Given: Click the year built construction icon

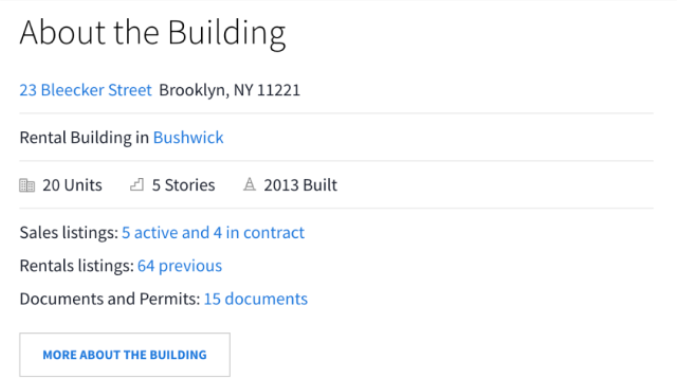Looking at the screenshot, I should (x=249, y=184).
